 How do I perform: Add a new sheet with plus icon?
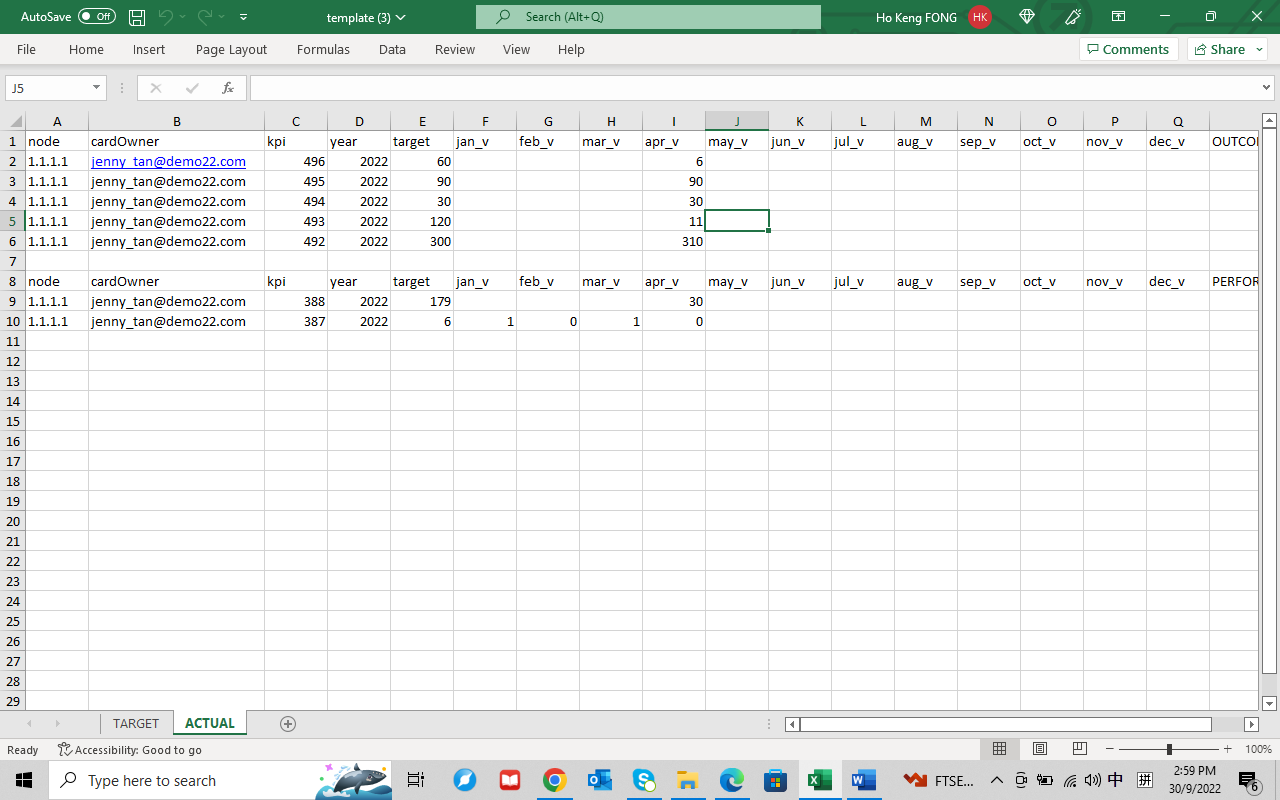click(x=288, y=724)
